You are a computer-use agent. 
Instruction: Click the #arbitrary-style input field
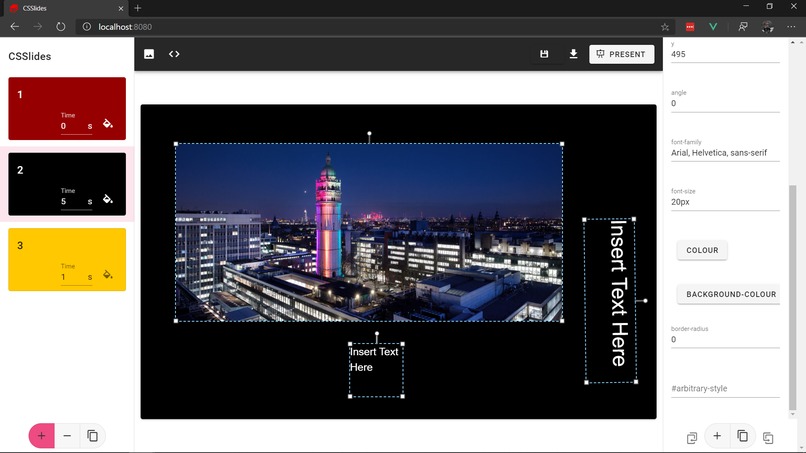click(x=725, y=389)
